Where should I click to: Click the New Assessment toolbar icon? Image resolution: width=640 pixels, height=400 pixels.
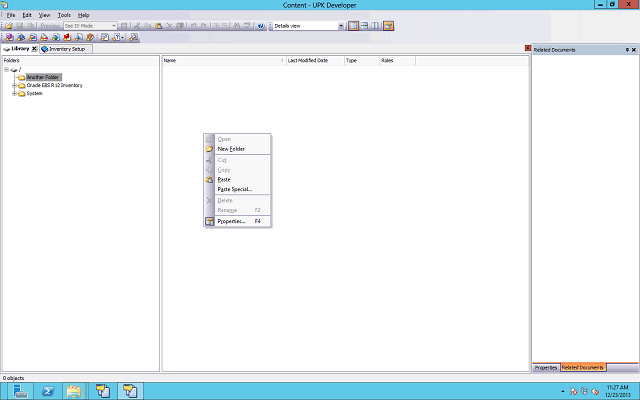105,37
